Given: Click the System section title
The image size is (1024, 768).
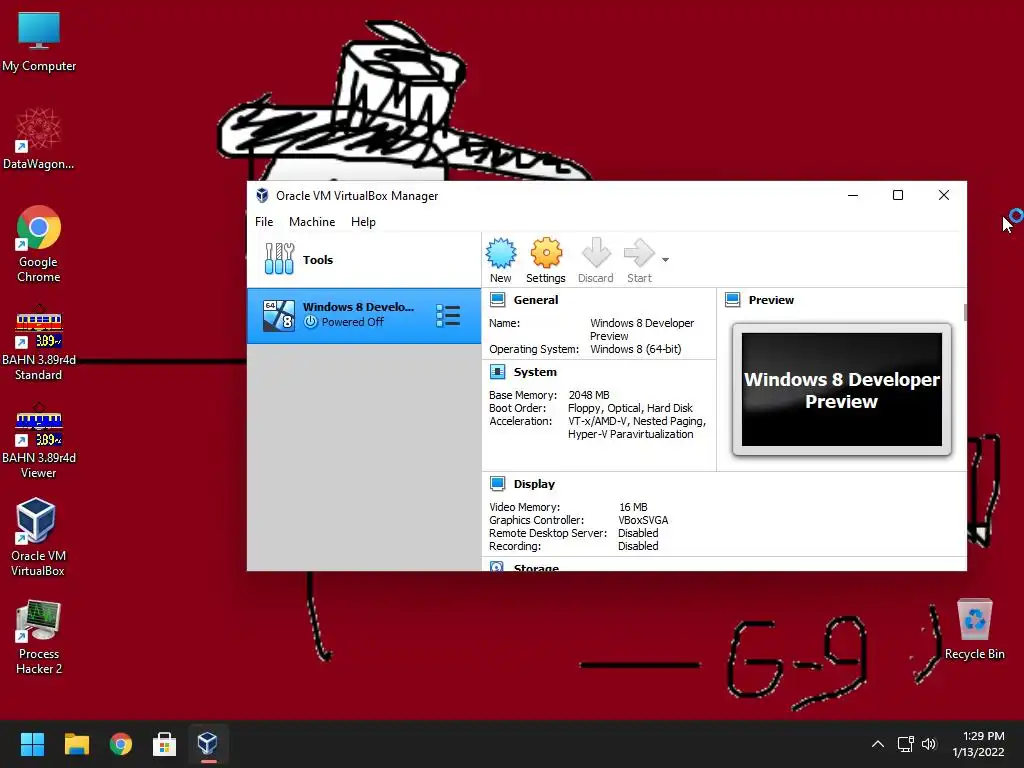Looking at the screenshot, I should point(535,372).
